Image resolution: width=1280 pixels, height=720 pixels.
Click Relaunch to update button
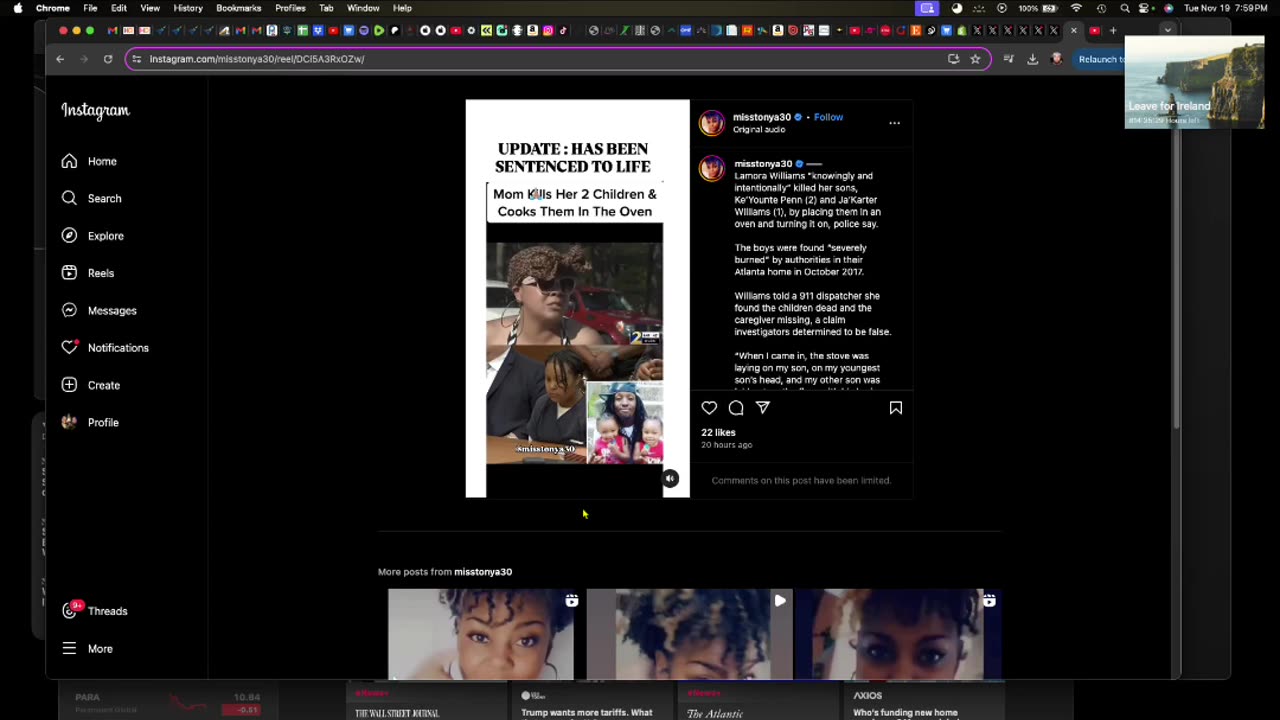(1100, 59)
